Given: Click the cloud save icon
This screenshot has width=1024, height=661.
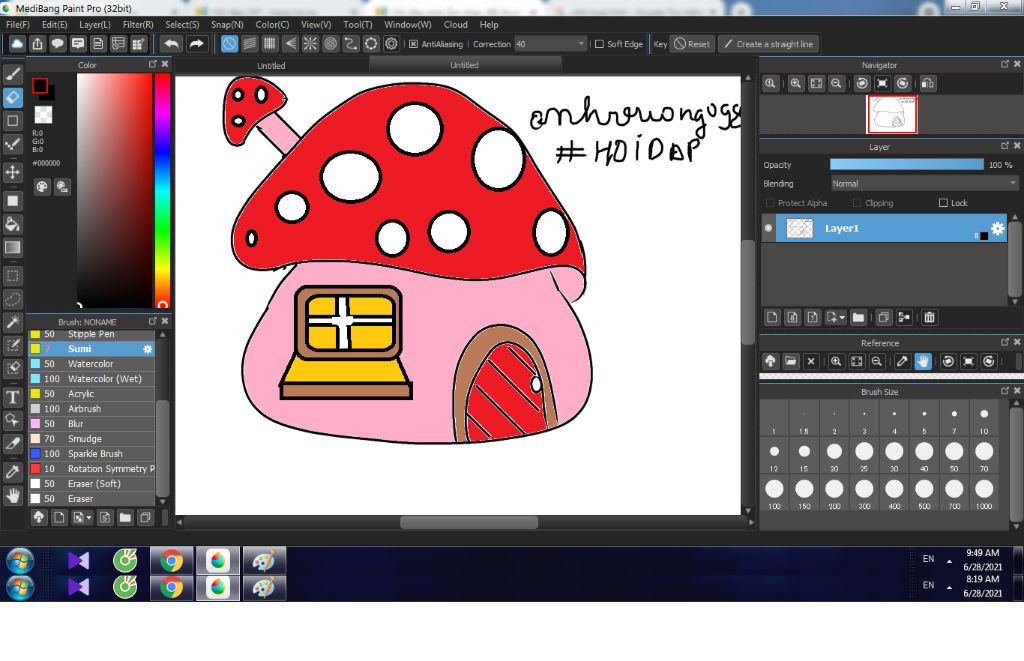Looking at the screenshot, I should tap(17, 44).
